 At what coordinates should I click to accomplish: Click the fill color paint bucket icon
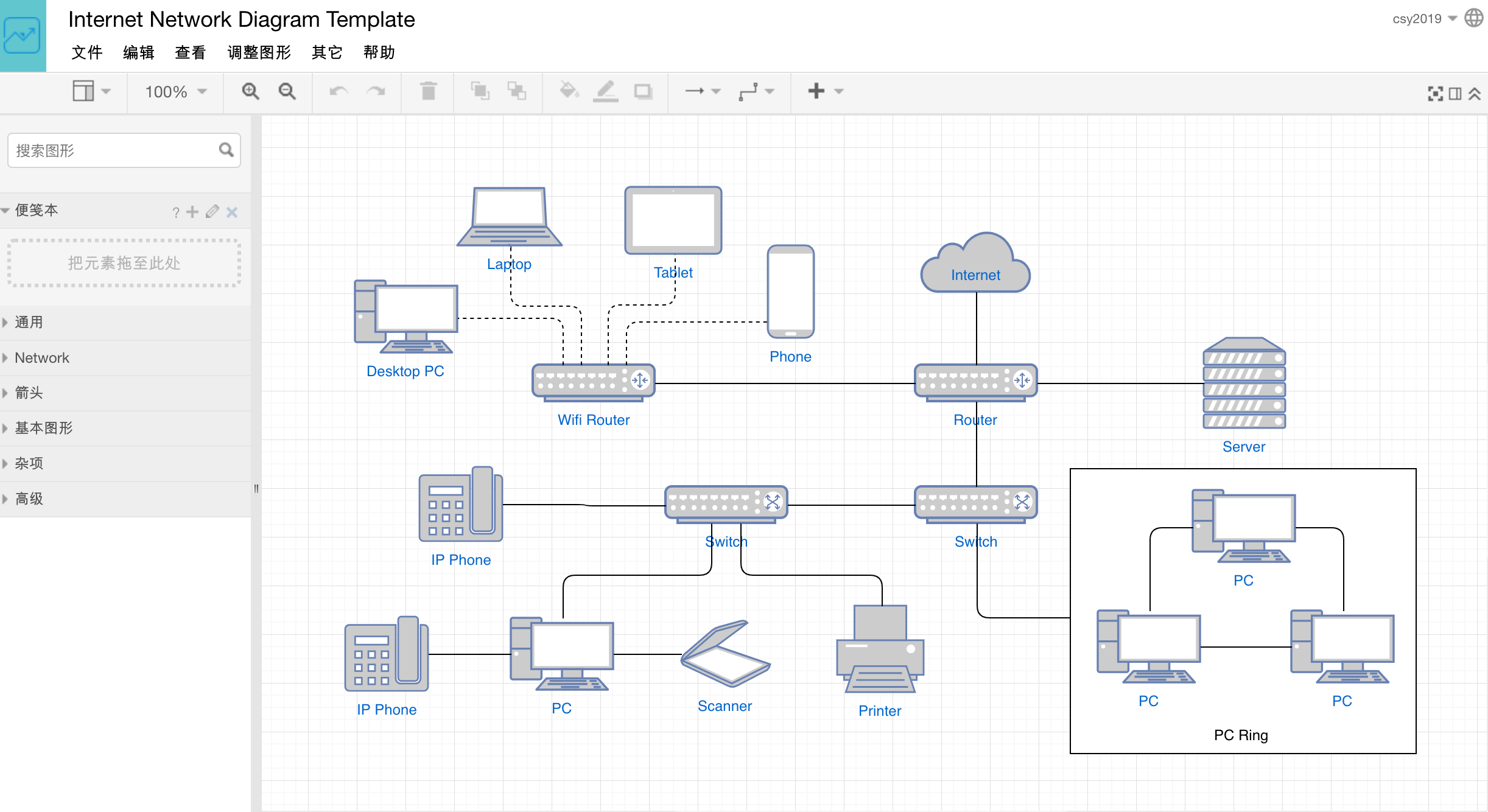tap(568, 91)
